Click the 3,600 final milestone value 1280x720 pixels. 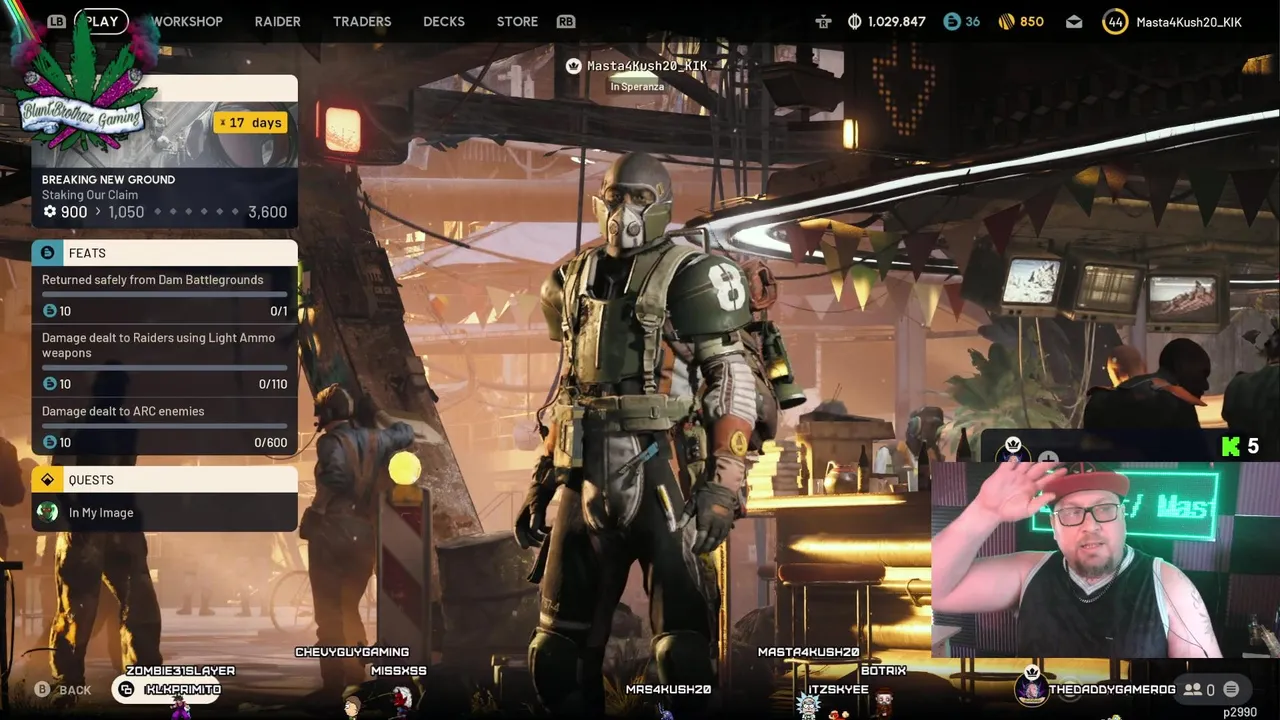(x=267, y=212)
